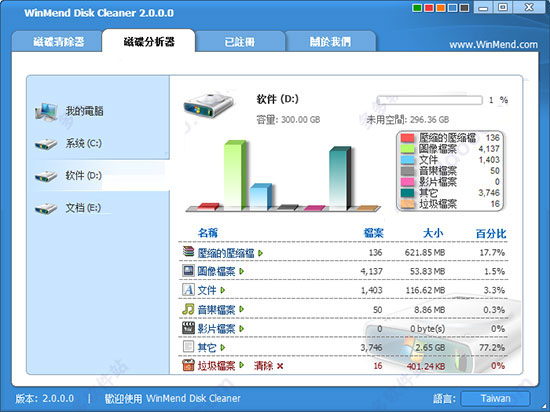
Task: Open the Taiwan language selector
Action: [495, 399]
